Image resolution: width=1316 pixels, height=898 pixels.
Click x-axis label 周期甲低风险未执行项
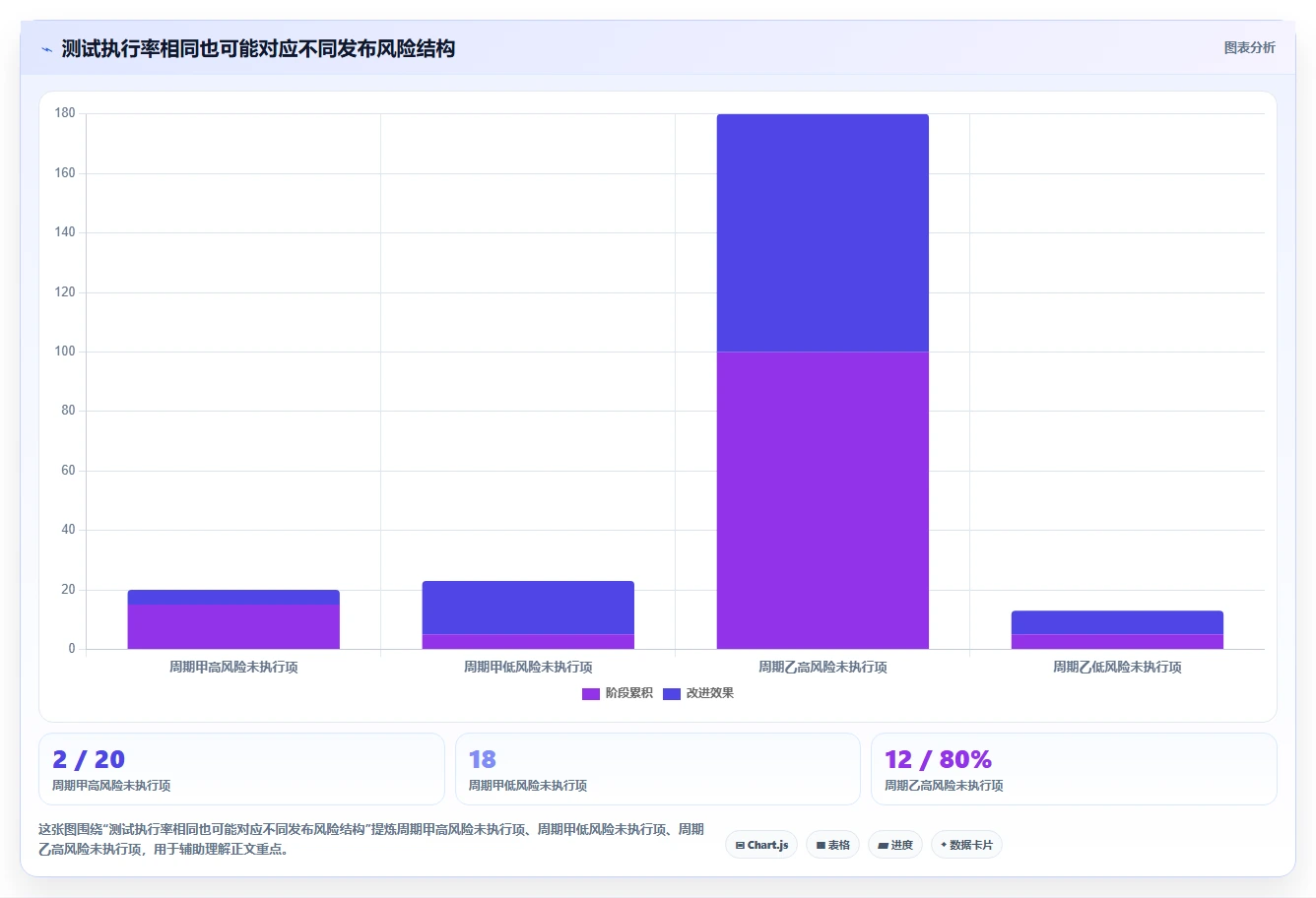(528, 667)
